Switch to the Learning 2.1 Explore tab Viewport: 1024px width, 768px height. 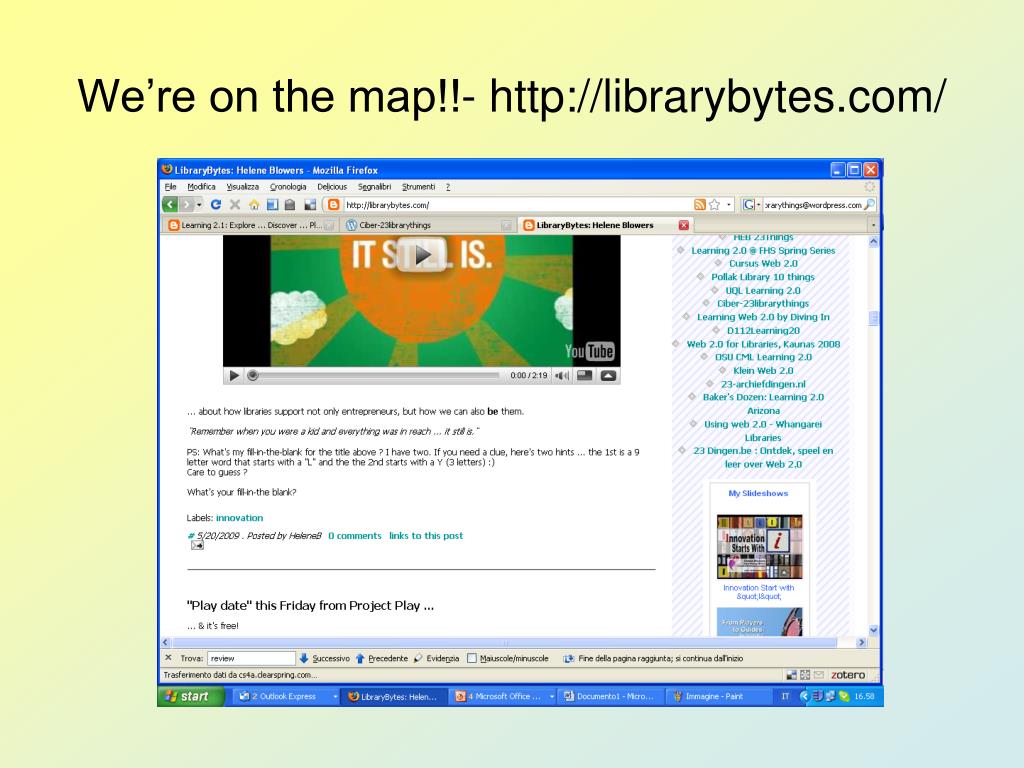(251, 225)
